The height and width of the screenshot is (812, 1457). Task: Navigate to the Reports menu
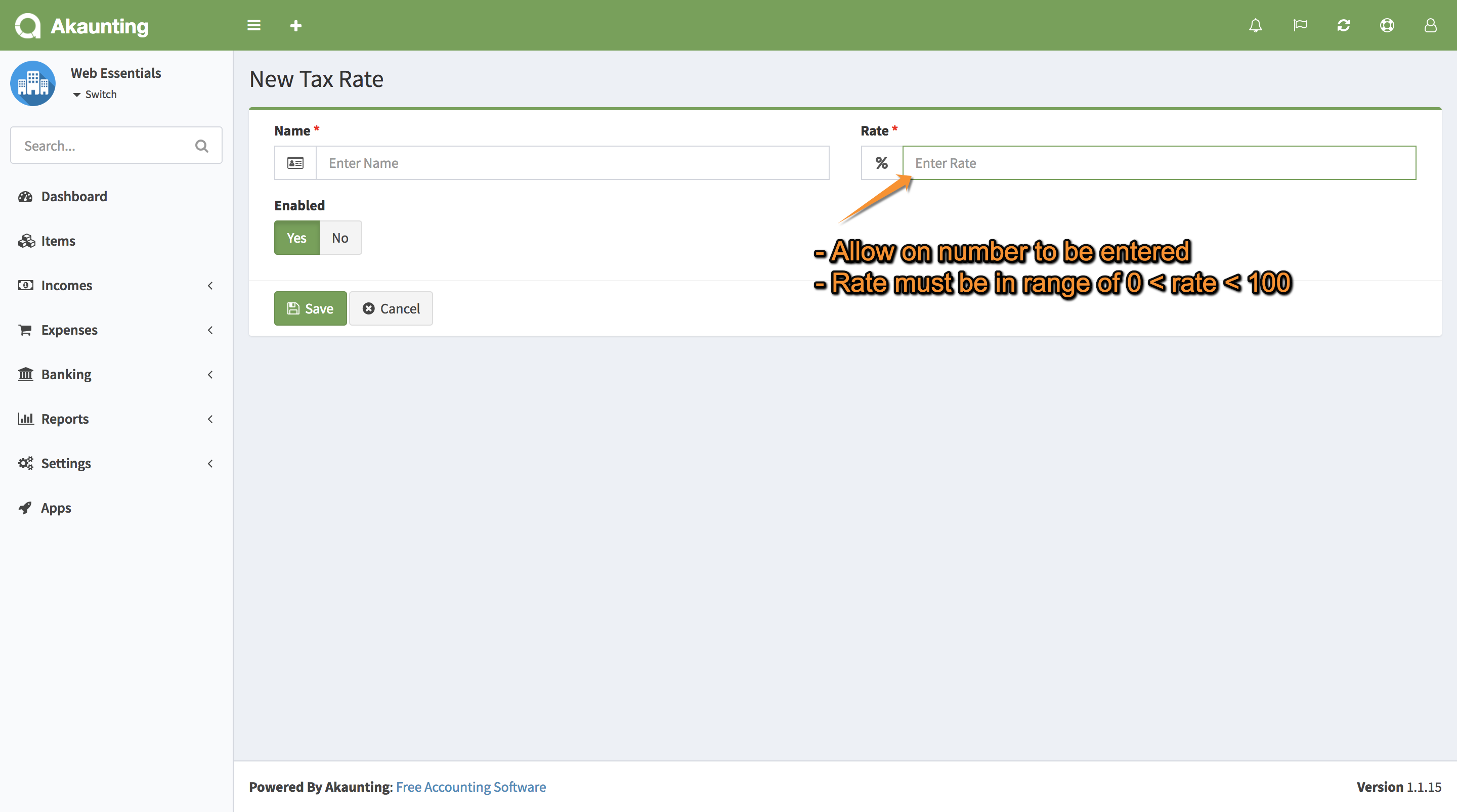point(64,419)
